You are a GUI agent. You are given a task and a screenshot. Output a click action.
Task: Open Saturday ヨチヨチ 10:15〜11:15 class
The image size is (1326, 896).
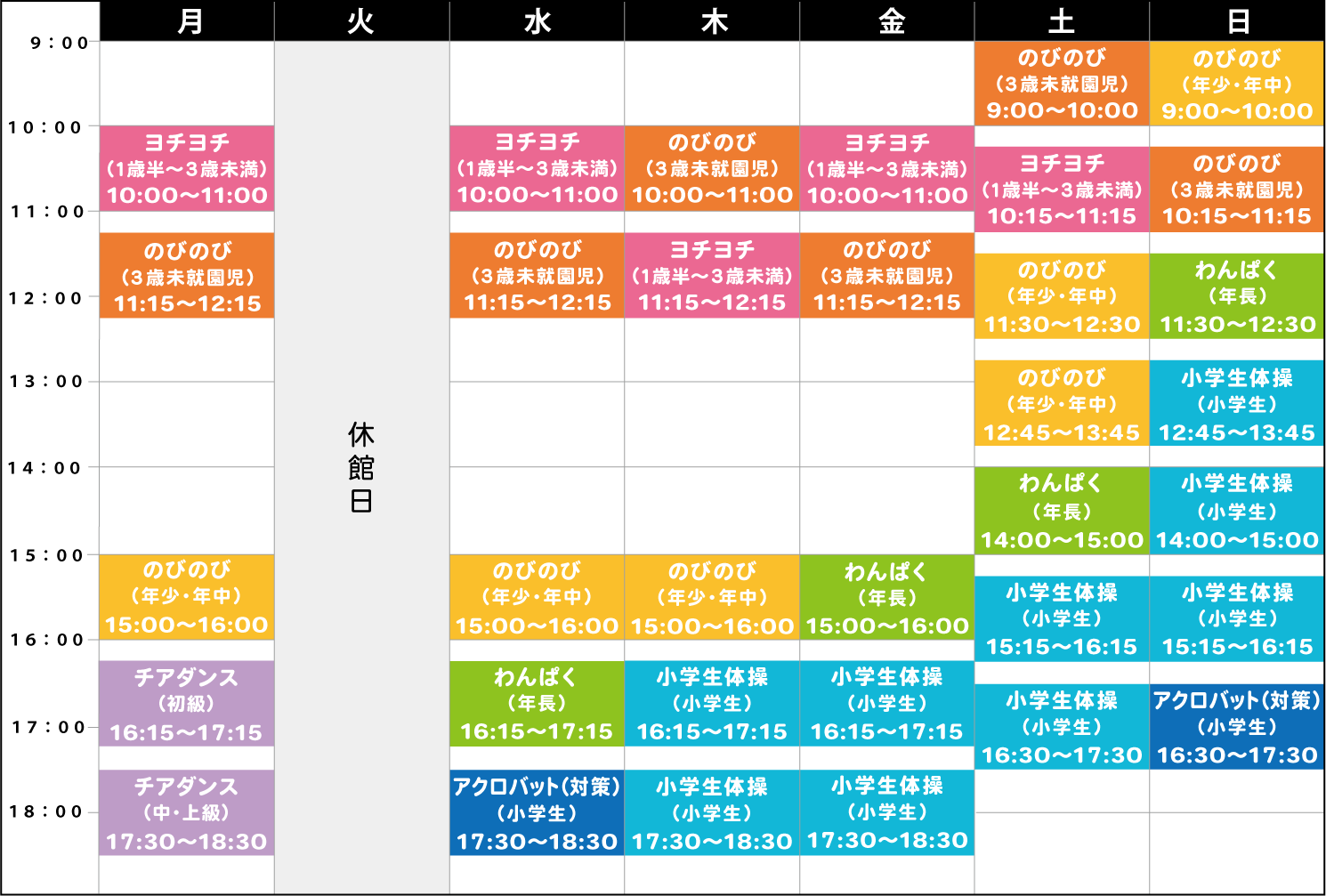click(1062, 190)
